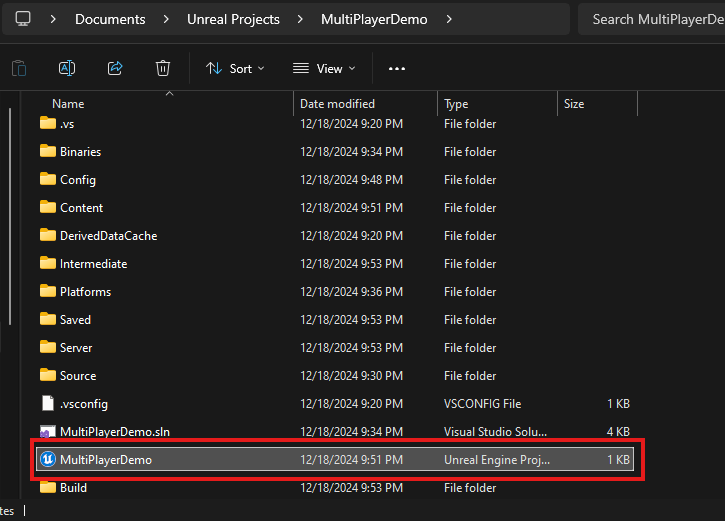Viewport: 725px width, 521px height.
Task: Navigate to Unreal Projects in breadcrumb
Action: [233, 19]
